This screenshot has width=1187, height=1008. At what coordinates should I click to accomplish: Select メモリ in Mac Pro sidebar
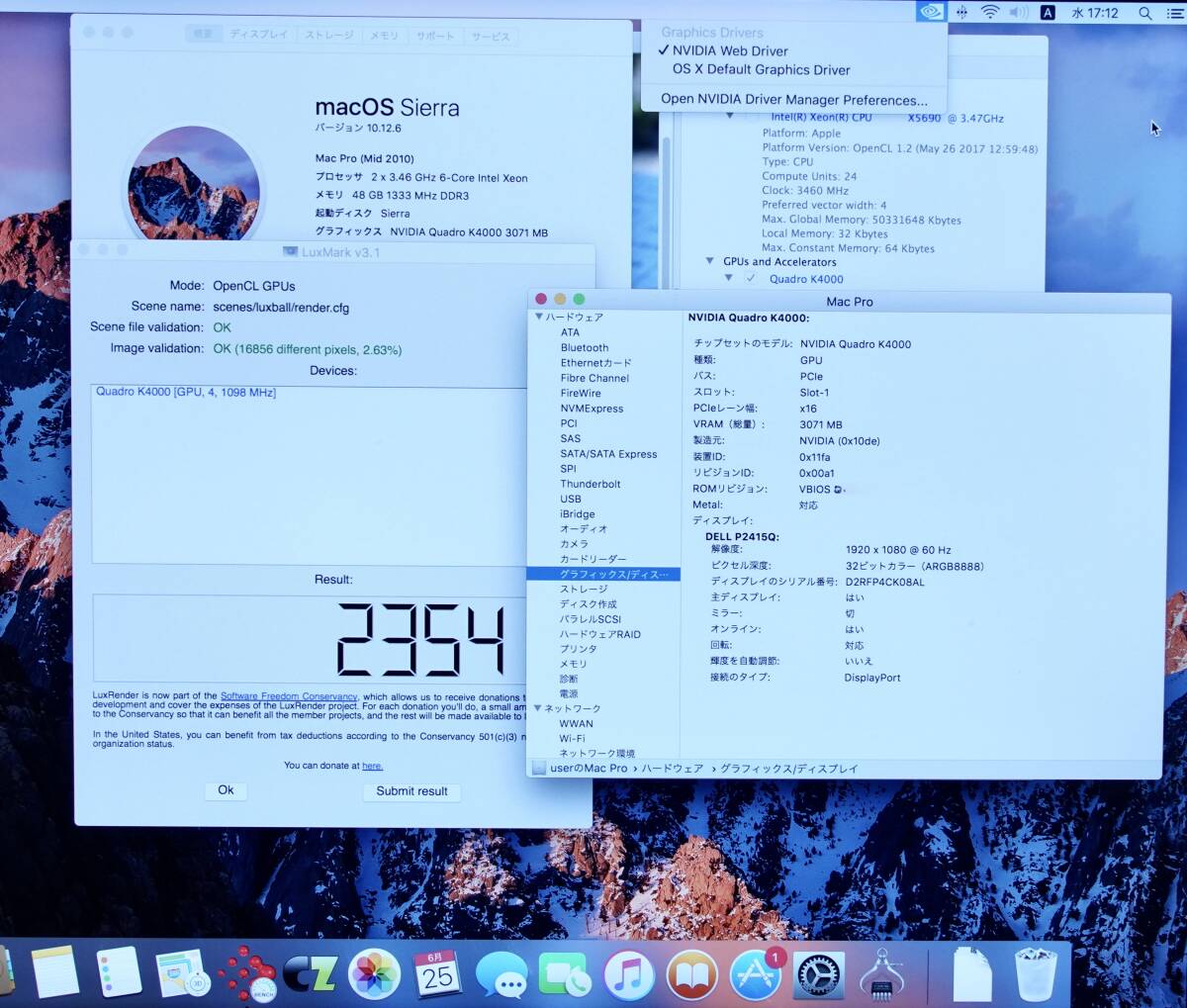click(x=573, y=664)
